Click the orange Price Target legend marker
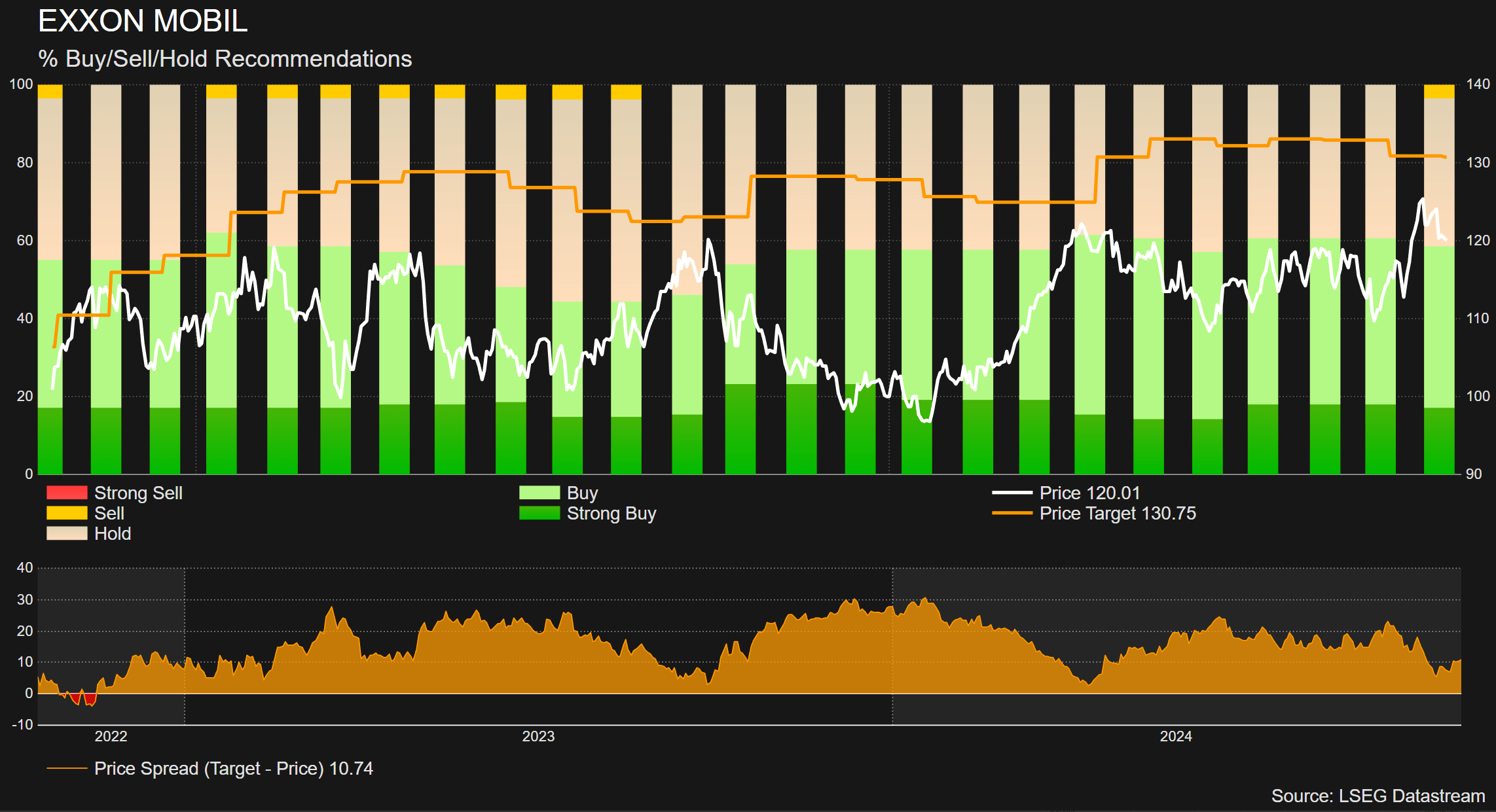Viewport: 1496px width, 812px height. coord(1012,513)
